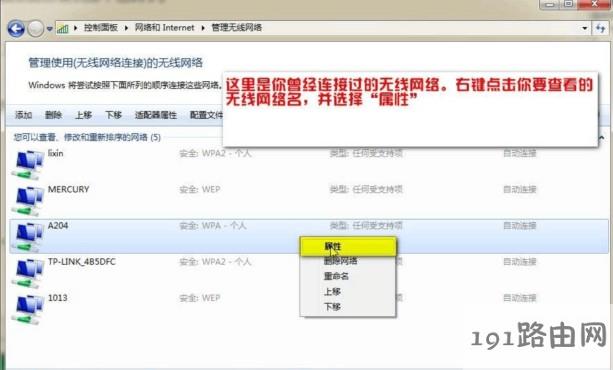Click the 网络和 Internet breadcrumb link
The width and height of the screenshot is (613, 370).
[x=164, y=28]
